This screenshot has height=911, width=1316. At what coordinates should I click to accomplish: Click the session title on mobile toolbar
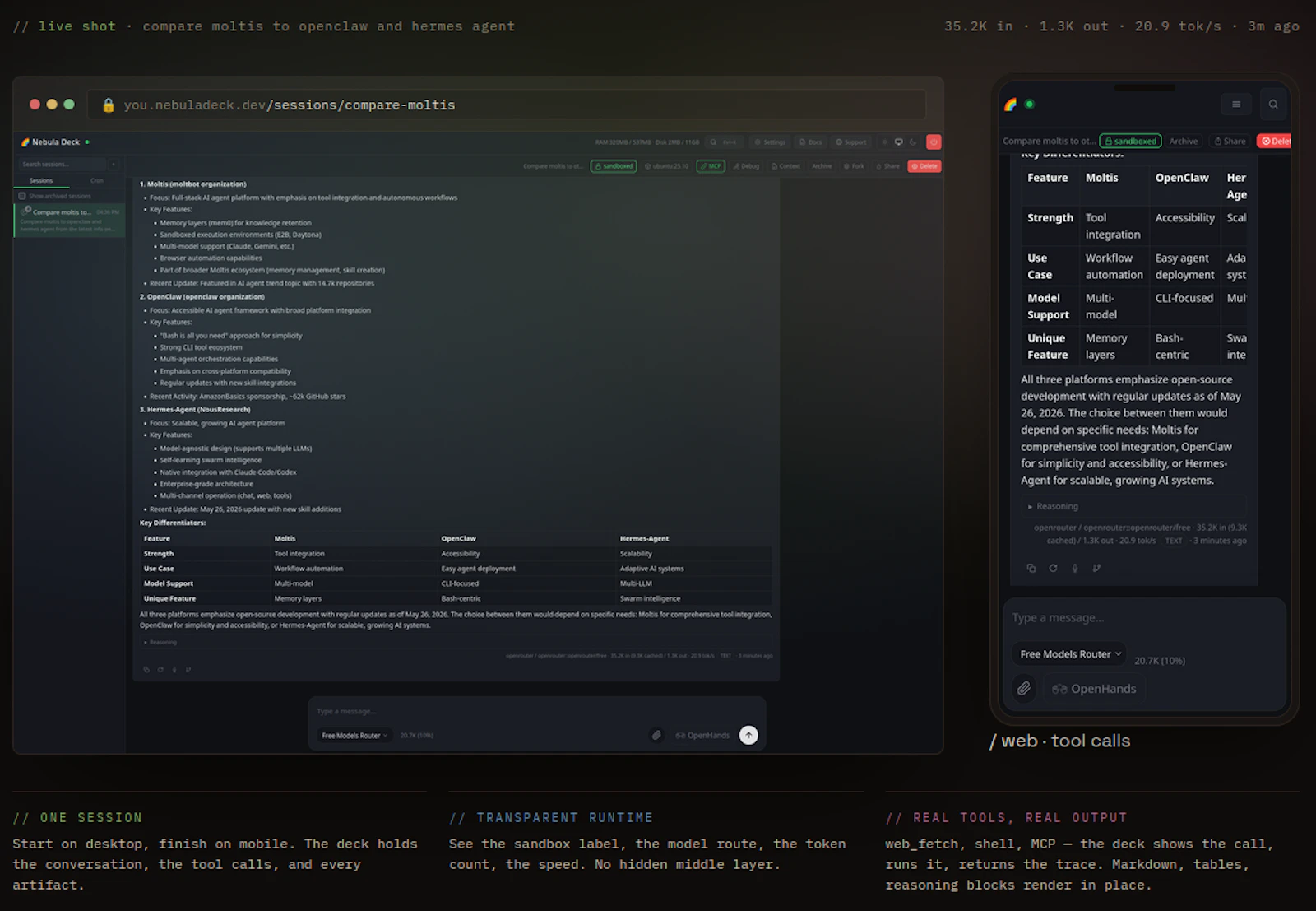pos(1049,142)
